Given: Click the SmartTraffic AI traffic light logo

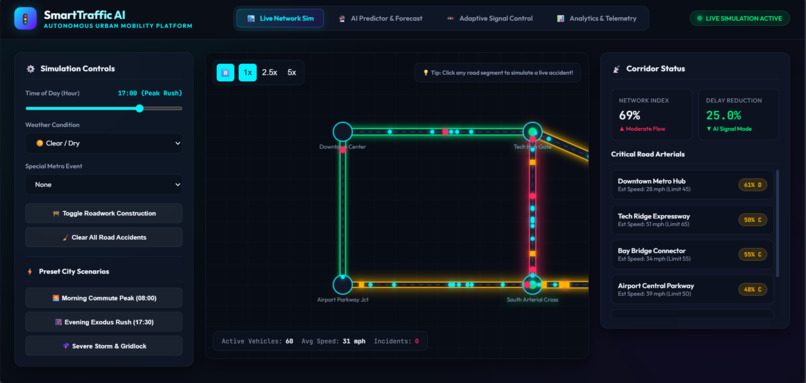Looking at the screenshot, I should coord(25,19).
